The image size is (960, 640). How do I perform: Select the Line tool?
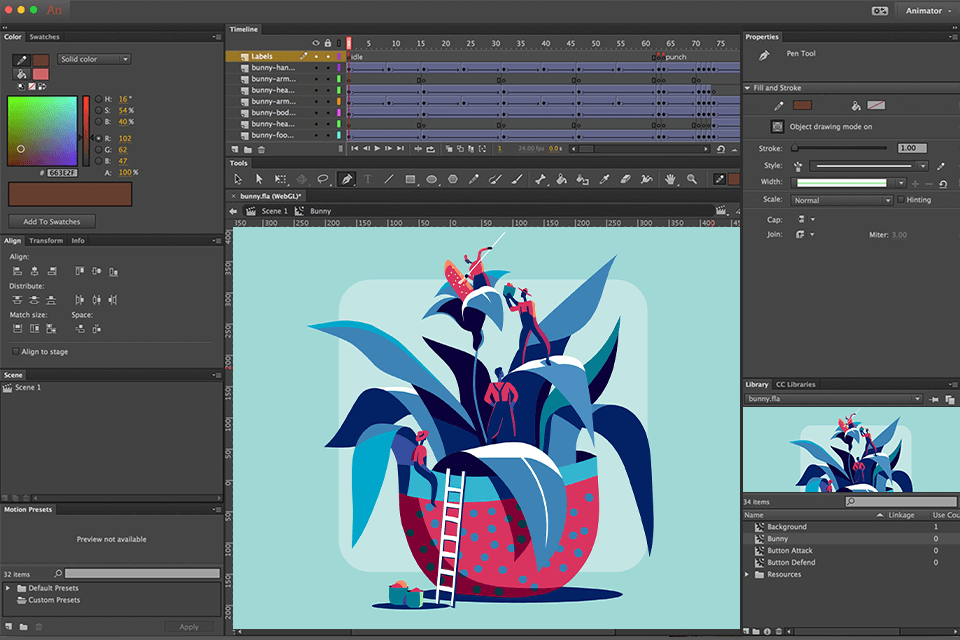[x=389, y=179]
